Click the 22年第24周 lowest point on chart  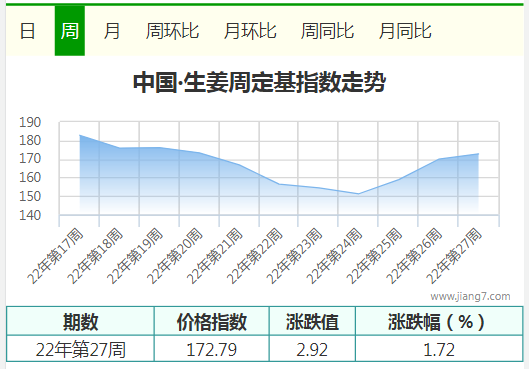click(359, 194)
